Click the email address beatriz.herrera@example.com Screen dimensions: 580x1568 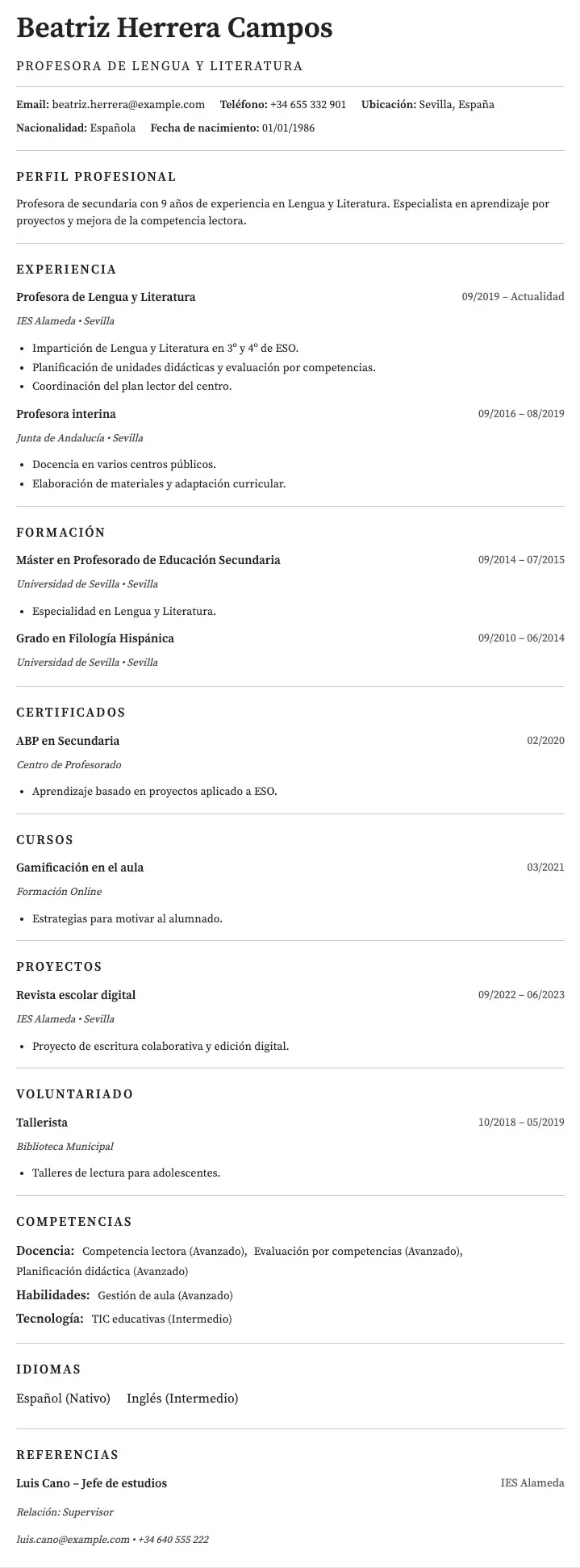point(128,105)
